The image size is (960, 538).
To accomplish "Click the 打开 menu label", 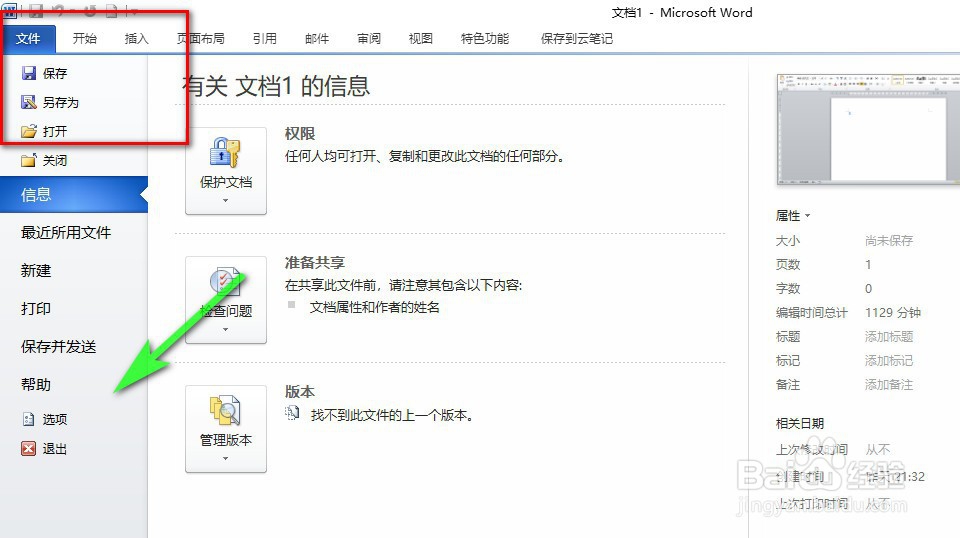I will pos(55,131).
